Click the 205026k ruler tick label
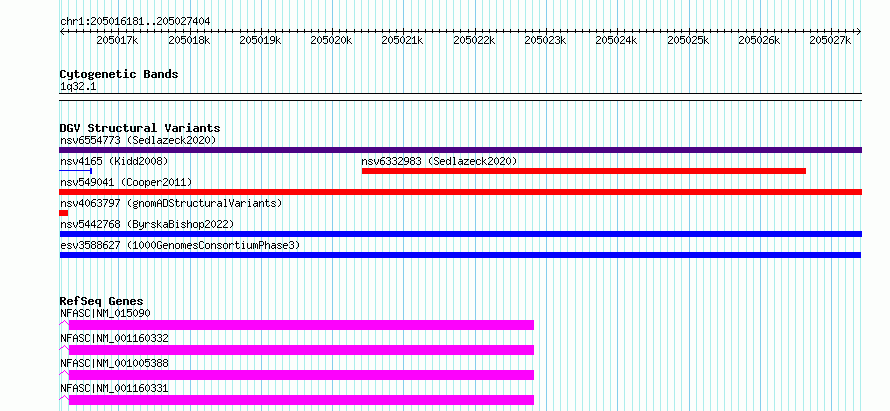The height and width of the screenshot is (411, 890). 759,40
